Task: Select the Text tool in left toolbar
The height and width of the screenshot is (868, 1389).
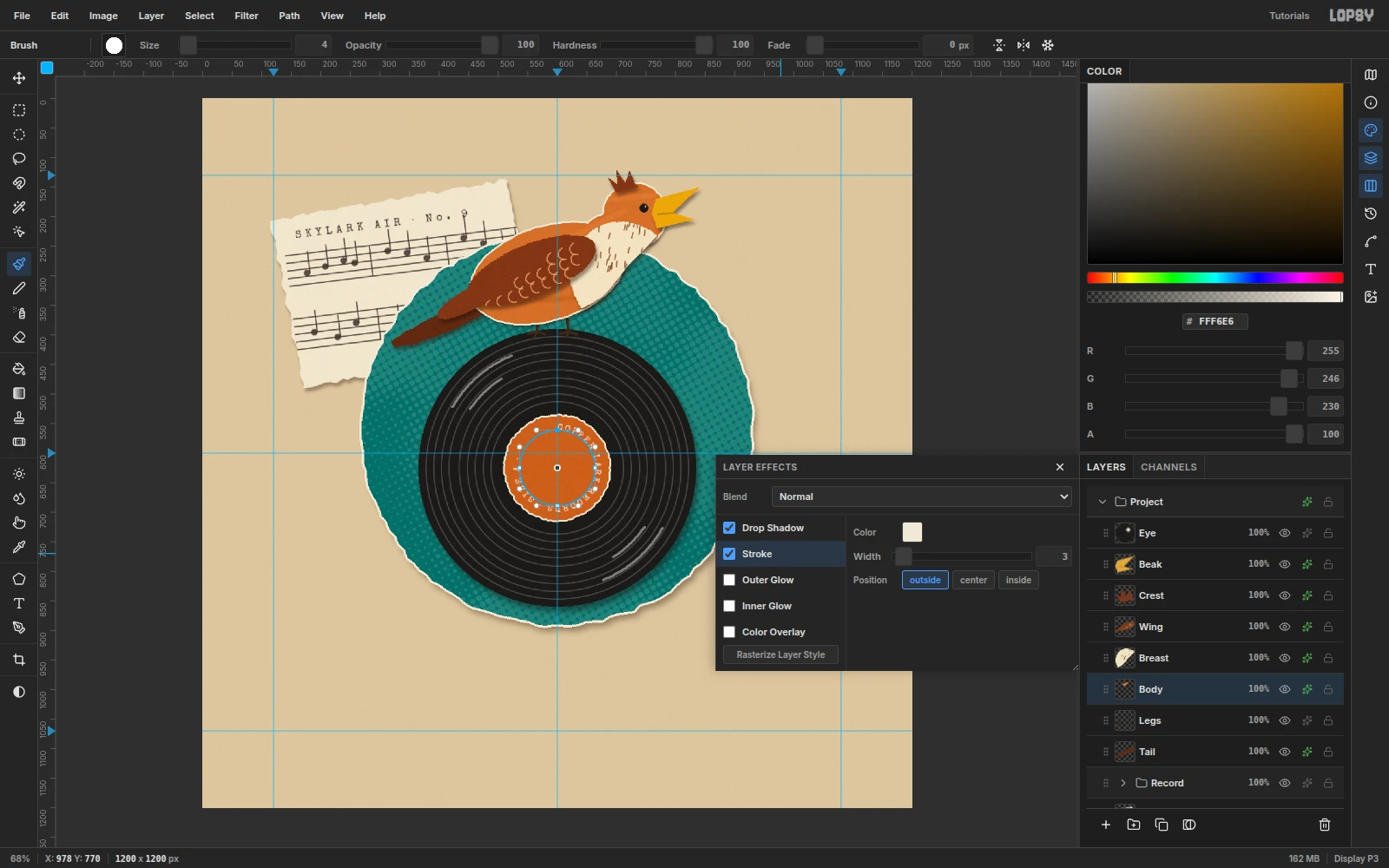Action: (x=19, y=603)
